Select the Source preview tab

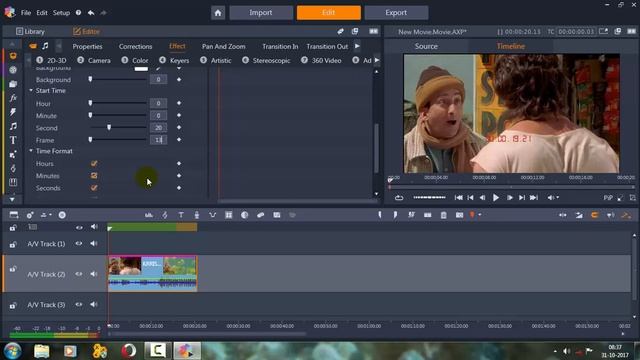(x=426, y=46)
